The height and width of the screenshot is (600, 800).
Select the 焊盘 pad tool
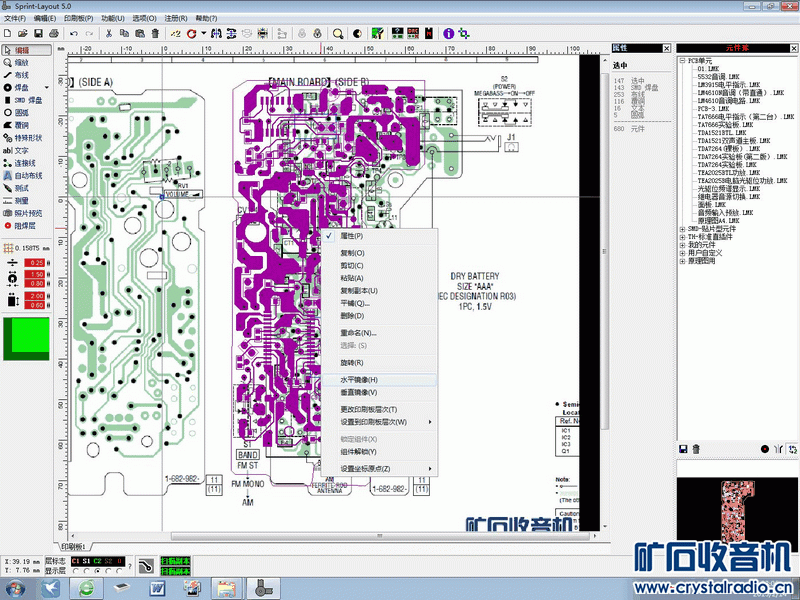click(x=22, y=88)
